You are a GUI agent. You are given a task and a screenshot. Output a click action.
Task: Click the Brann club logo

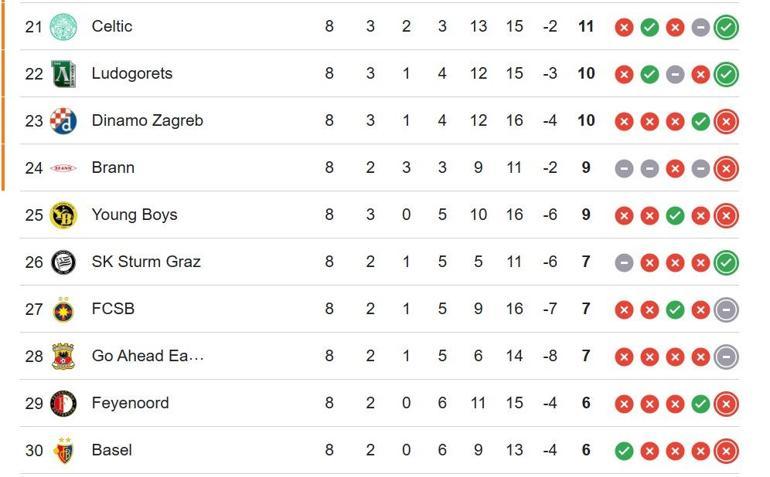(x=63, y=168)
